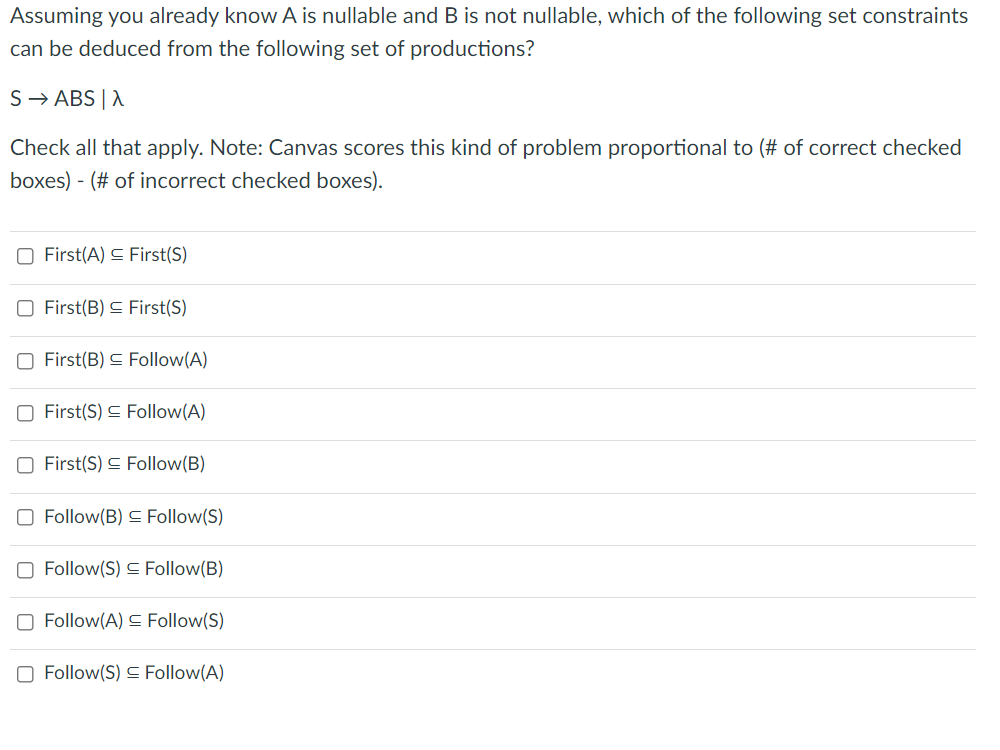Screen dimensions: 1000x750
Task: Click the Follow(S) ⊆ Follow(B) answer label text
Action: [x=134, y=569]
